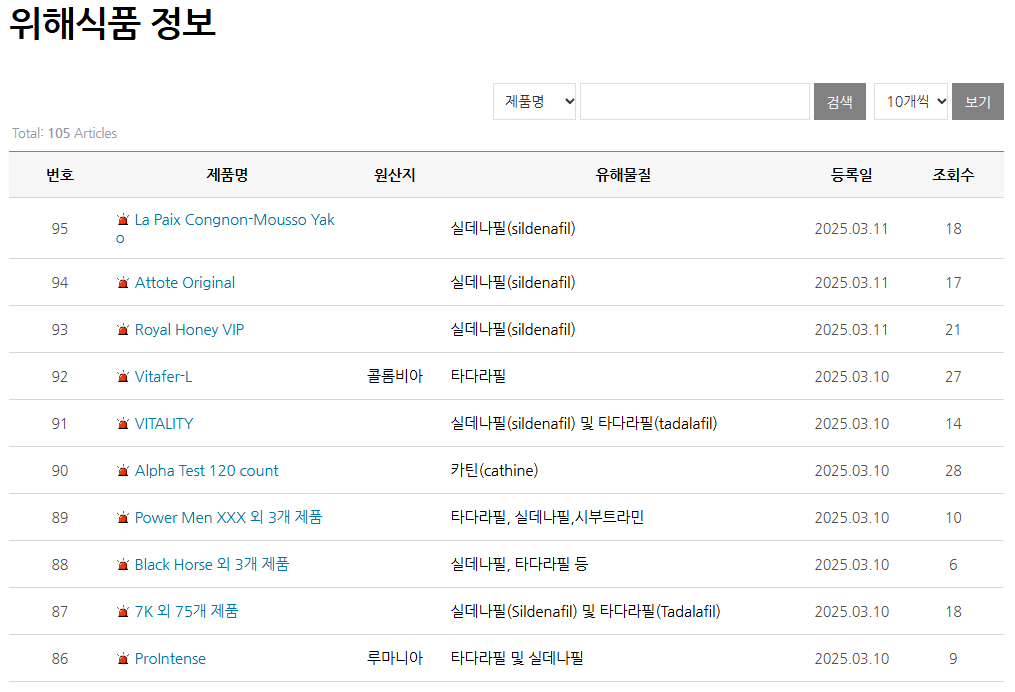Click the 콜롬비아 origin cell
This screenshot has height=692, width=1015.
(x=395, y=376)
